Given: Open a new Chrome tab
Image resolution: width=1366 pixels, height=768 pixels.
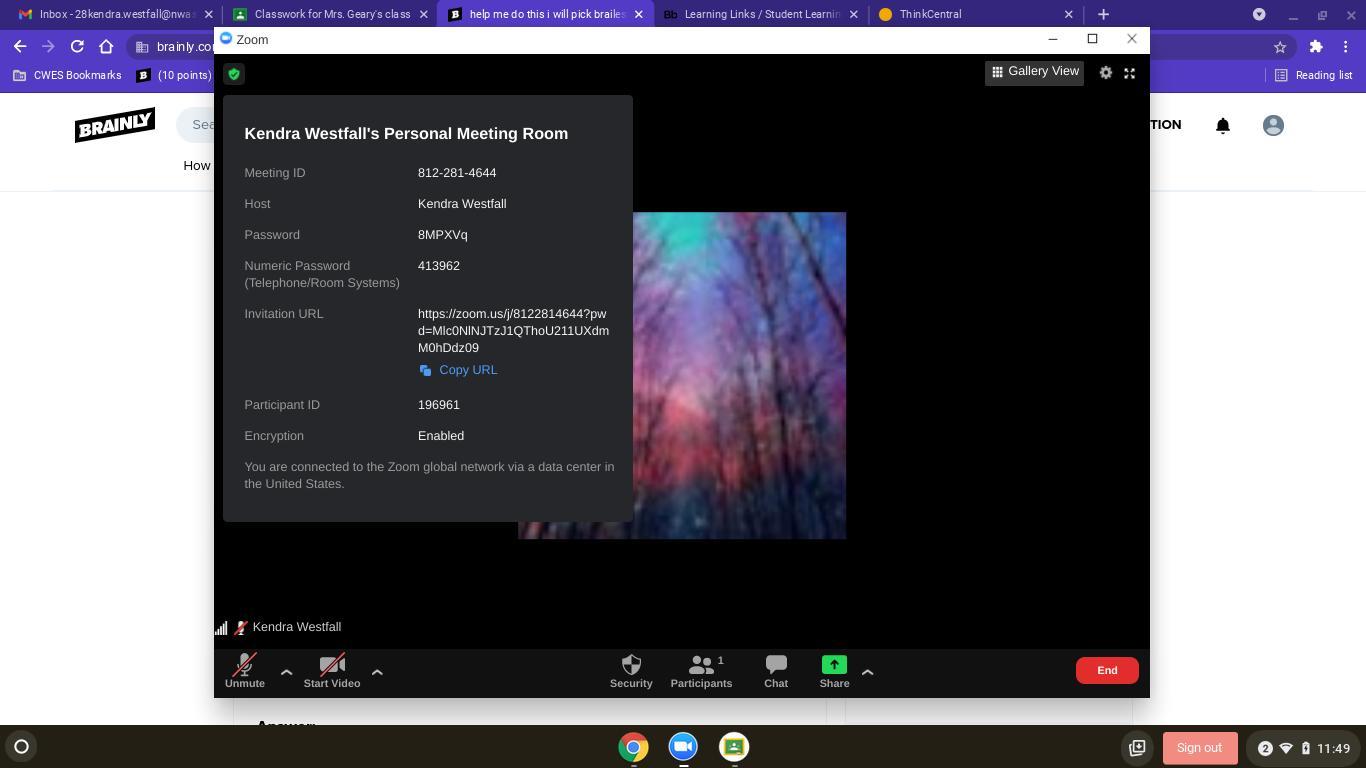Looking at the screenshot, I should pyautogui.click(x=1103, y=14).
